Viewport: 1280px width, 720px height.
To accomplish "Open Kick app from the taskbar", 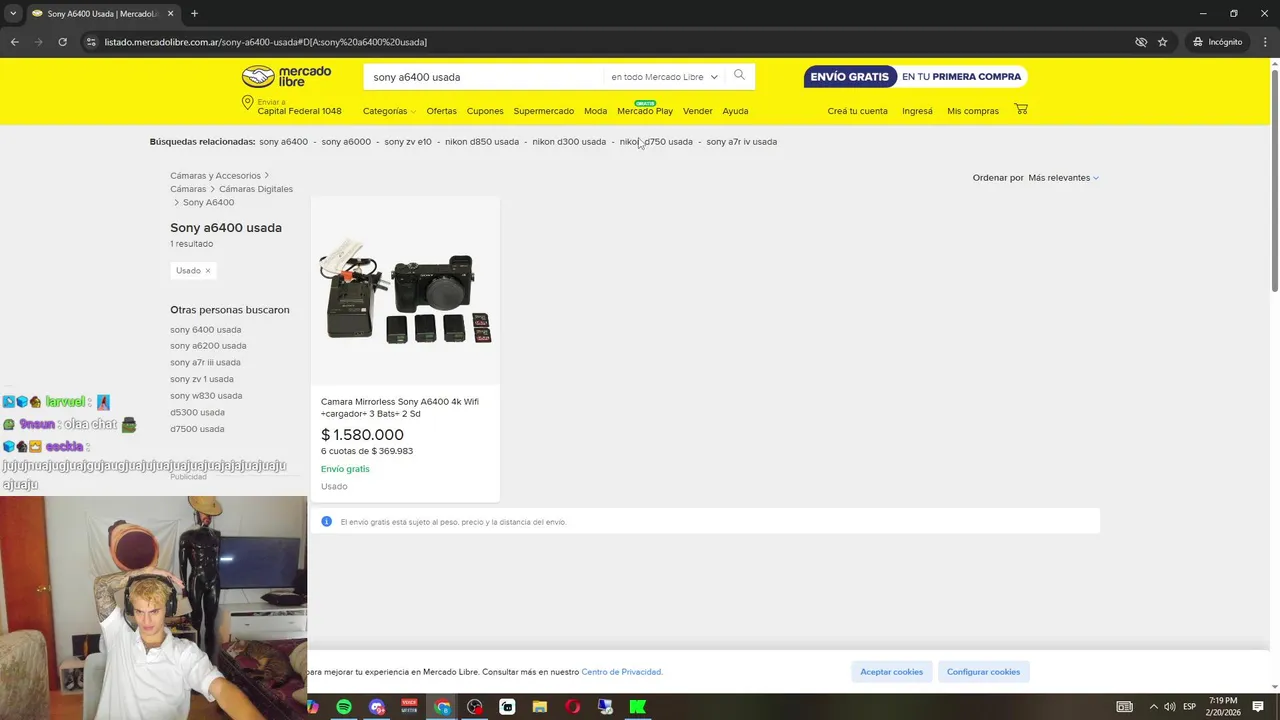I will (637, 707).
